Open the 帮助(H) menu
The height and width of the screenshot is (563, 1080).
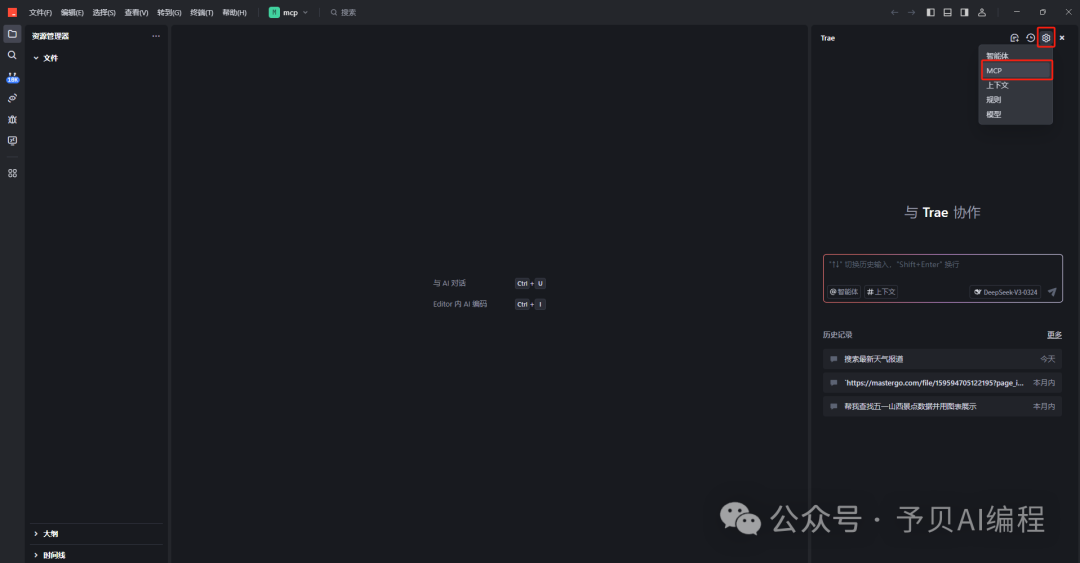tap(234, 12)
